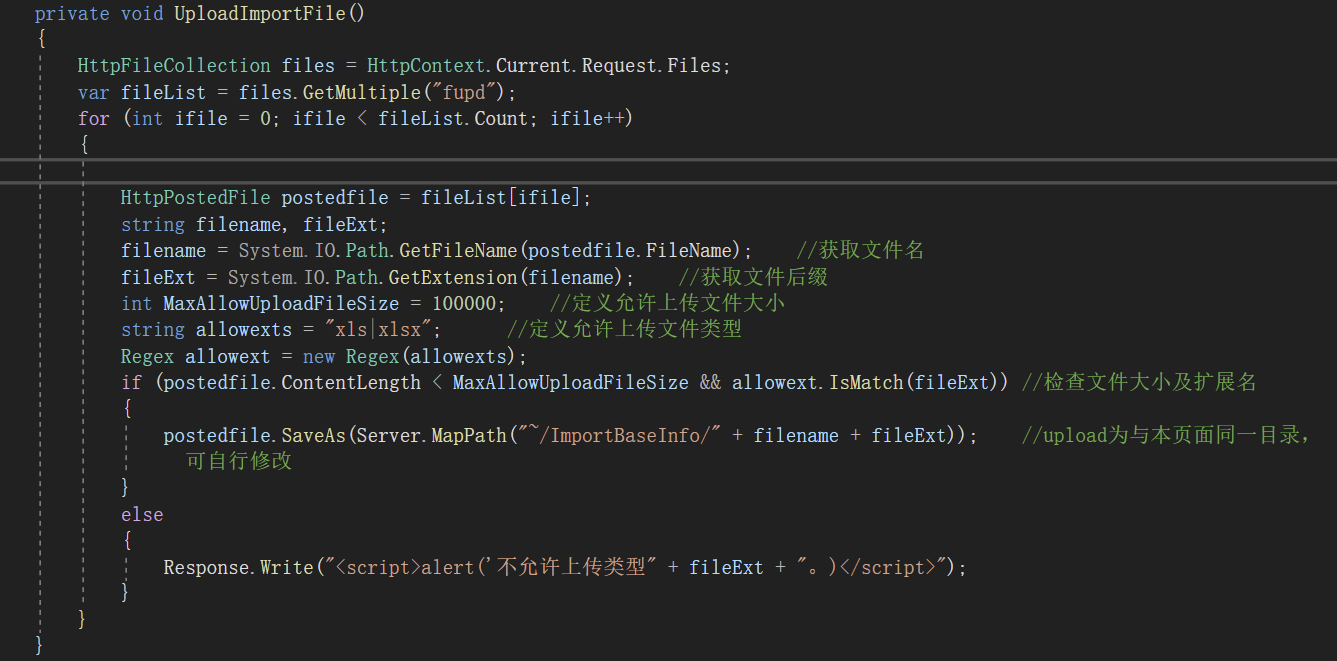Click the GetFileName method call
The width and height of the screenshot is (1337, 661).
pyautogui.click(x=458, y=250)
